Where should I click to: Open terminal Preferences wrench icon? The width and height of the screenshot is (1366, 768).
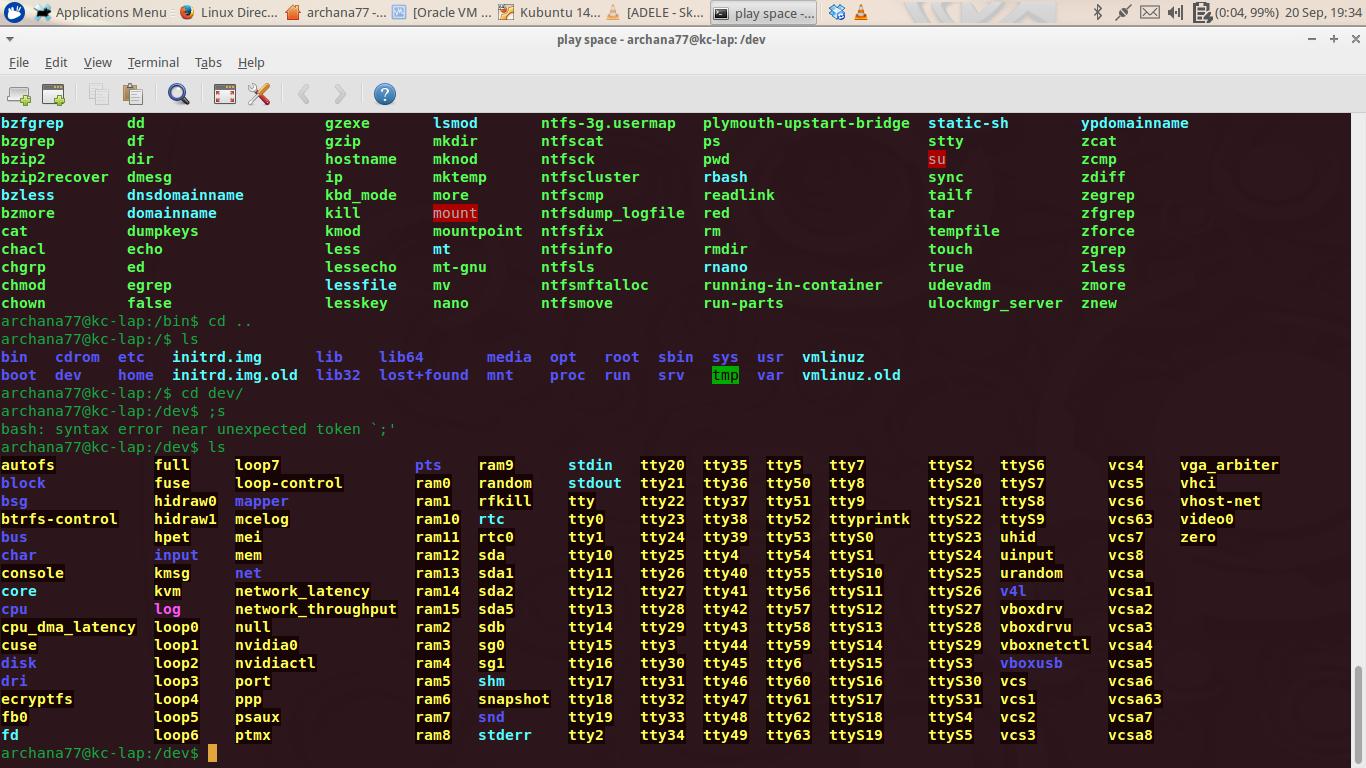[x=259, y=94]
